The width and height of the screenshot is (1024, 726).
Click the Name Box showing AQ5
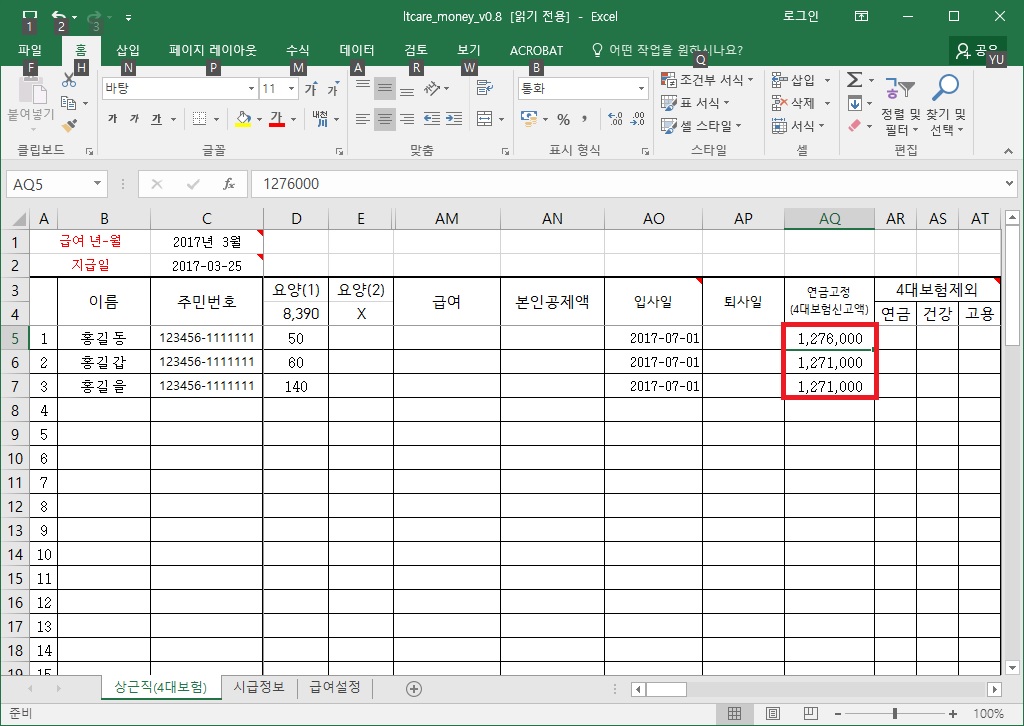click(48, 184)
